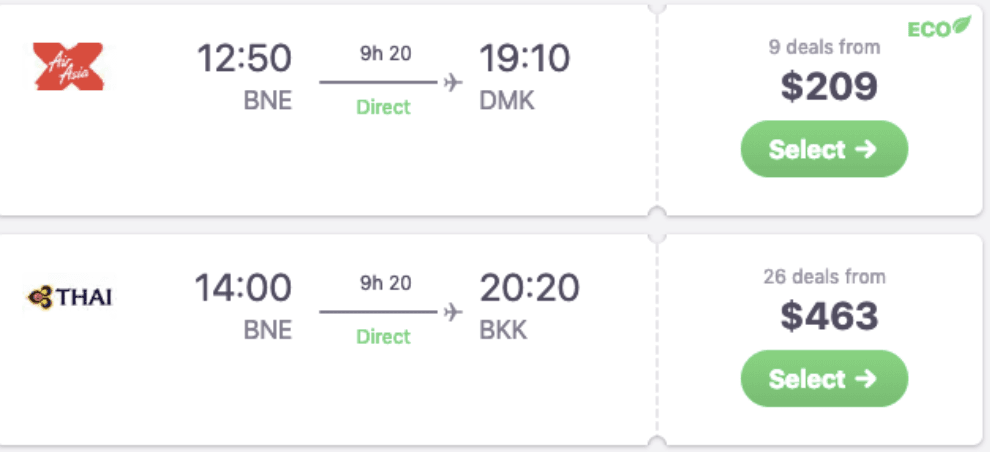
Task: Click the 20:20 arrival time
Action: pos(530,289)
